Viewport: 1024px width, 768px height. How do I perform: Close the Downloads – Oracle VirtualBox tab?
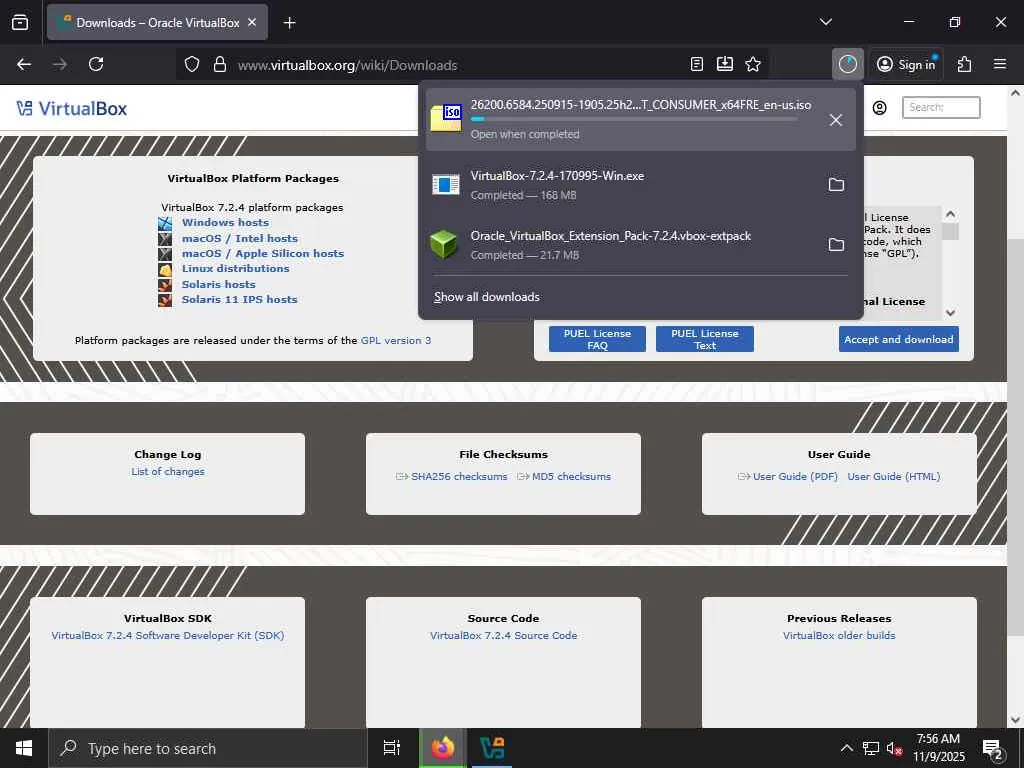click(x=252, y=23)
